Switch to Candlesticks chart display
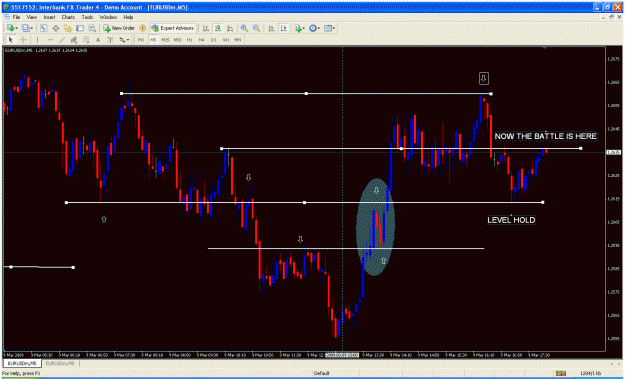This screenshot has width=625, height=379. click(x=218, y=28)
